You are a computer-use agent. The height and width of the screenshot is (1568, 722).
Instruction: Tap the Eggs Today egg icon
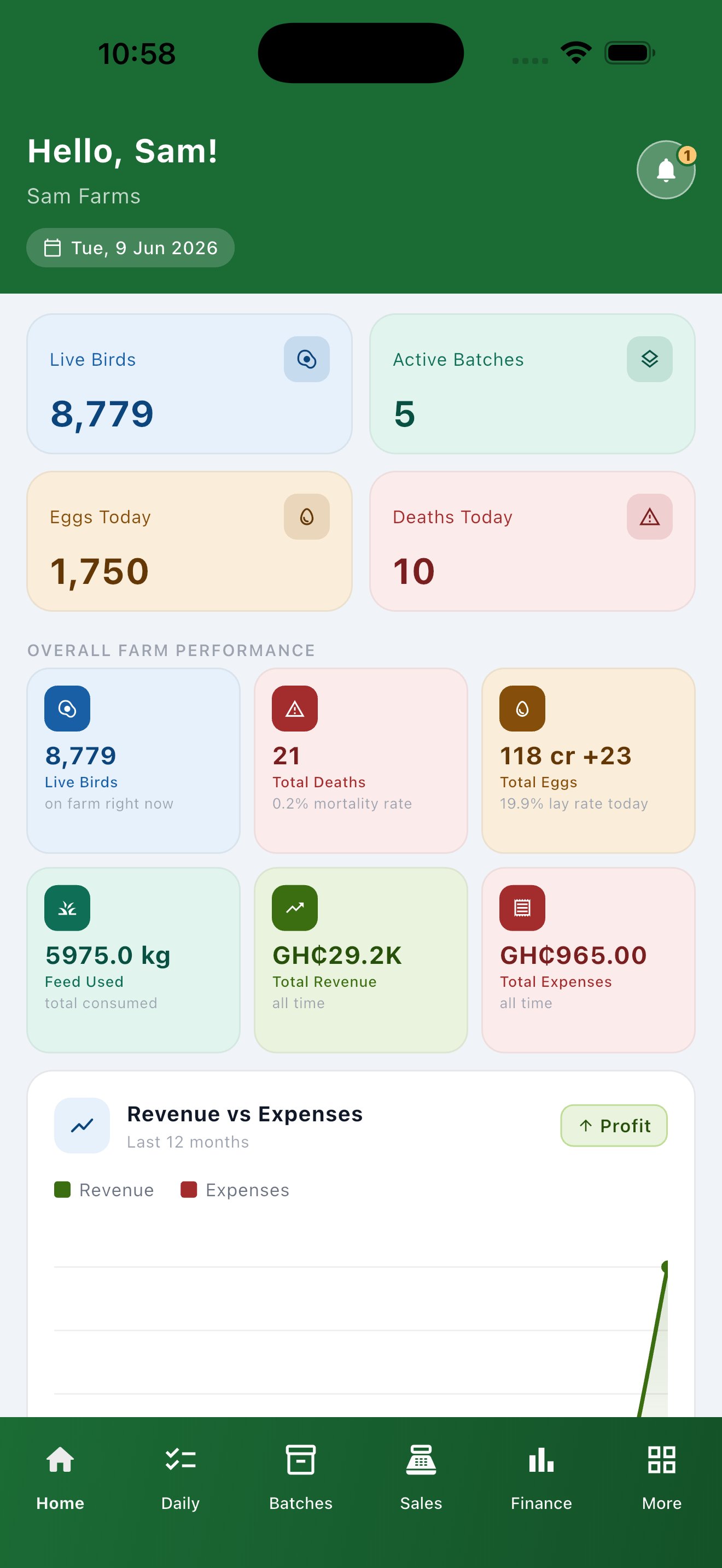307,517
